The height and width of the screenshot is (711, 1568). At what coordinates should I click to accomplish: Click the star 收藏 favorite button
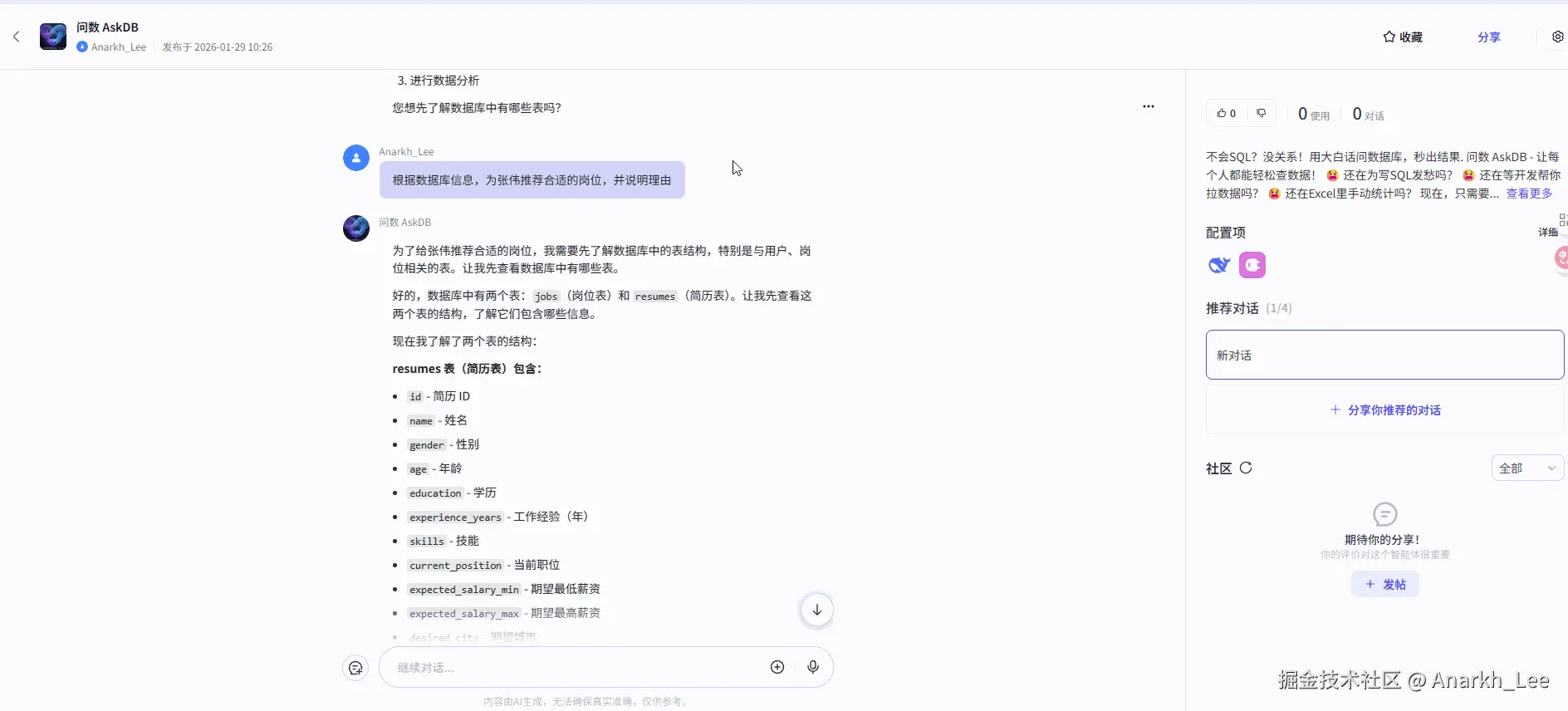(x=1403, y=37)
